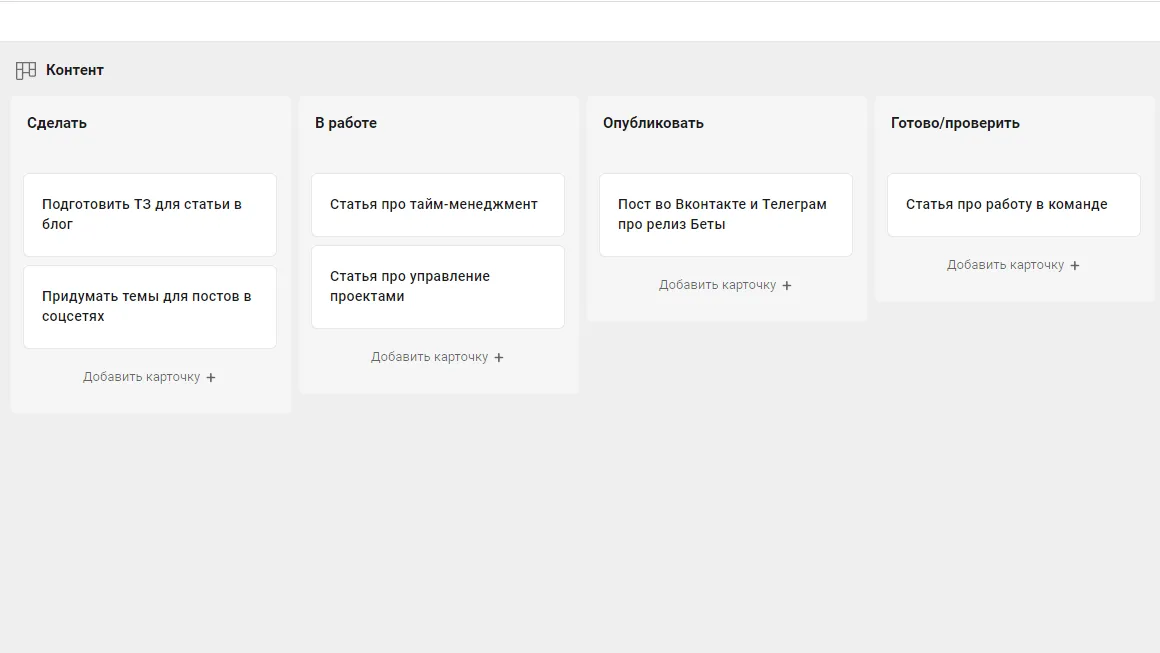Open the Статья про управление проектами card
The width and height of the screenshot is (1160, 653).
point(437,286)
